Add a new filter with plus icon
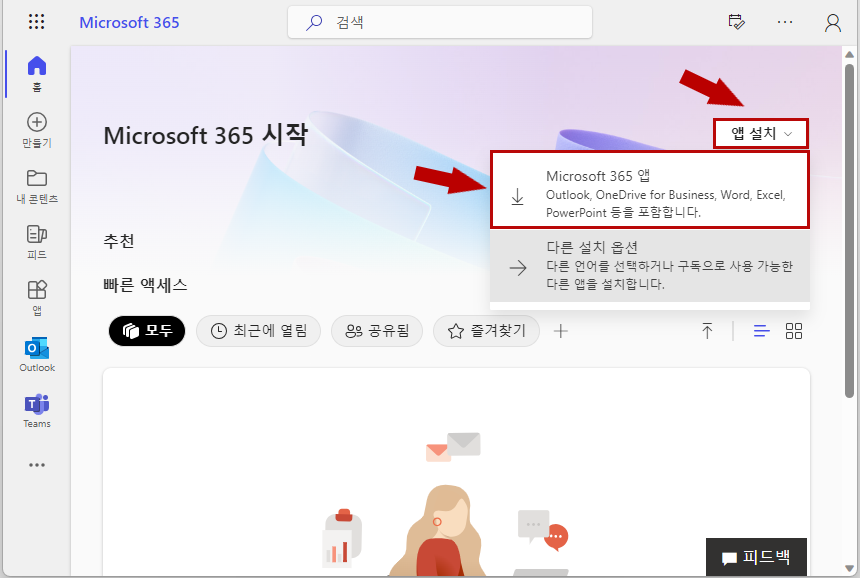Screen dimensions: 860x578 tap(561, 331)
